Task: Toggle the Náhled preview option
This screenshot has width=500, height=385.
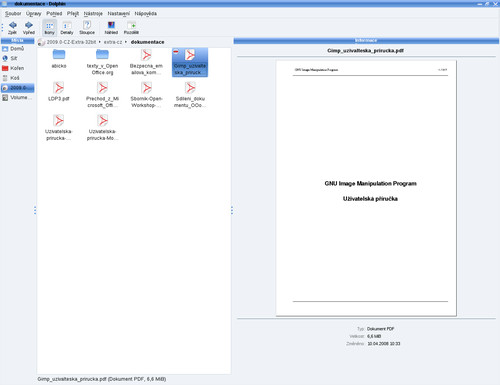Action: point(111,28)
